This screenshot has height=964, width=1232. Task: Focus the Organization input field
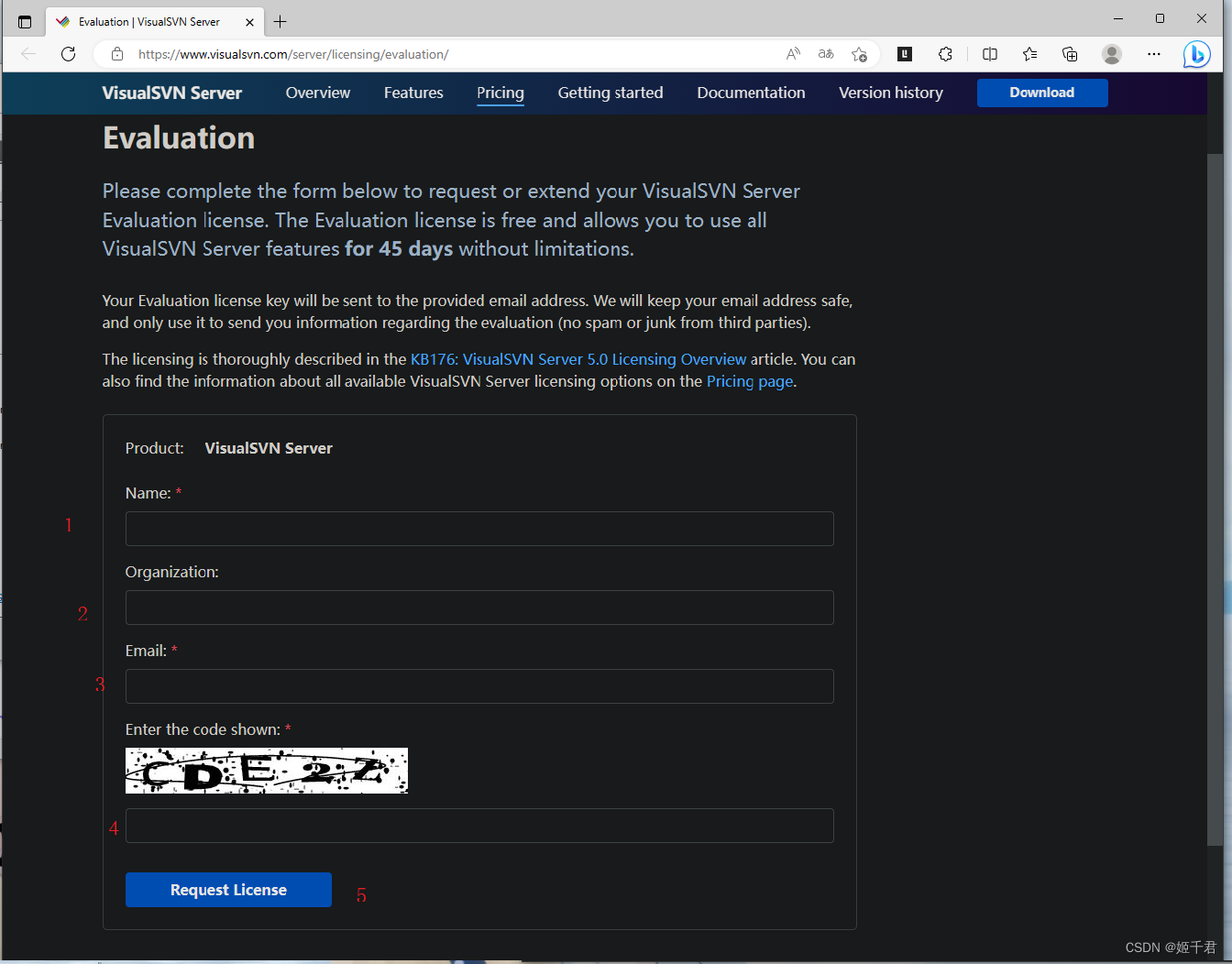(x=479, y=608)
